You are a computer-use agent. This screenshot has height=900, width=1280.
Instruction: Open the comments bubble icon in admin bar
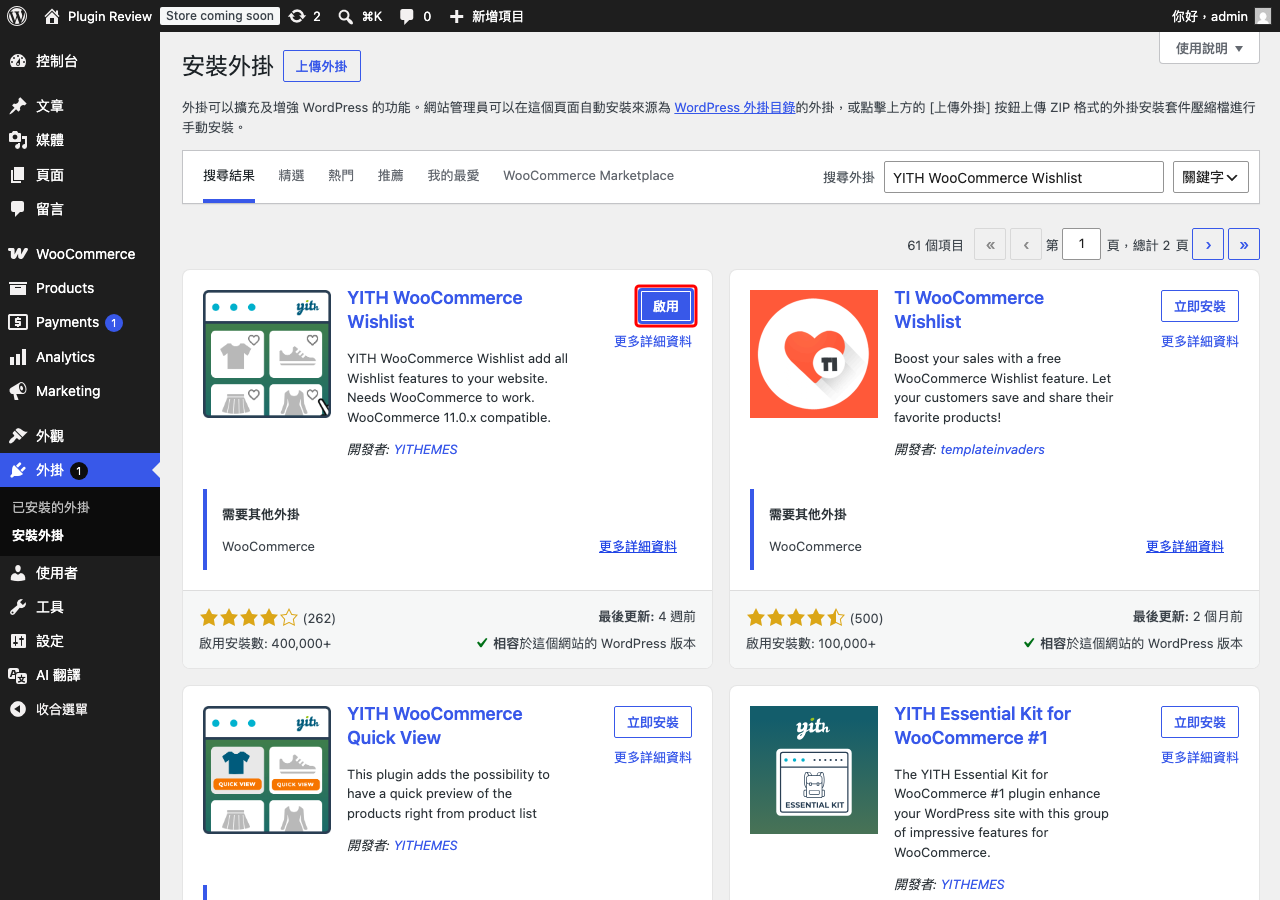(x=406, y=16)
